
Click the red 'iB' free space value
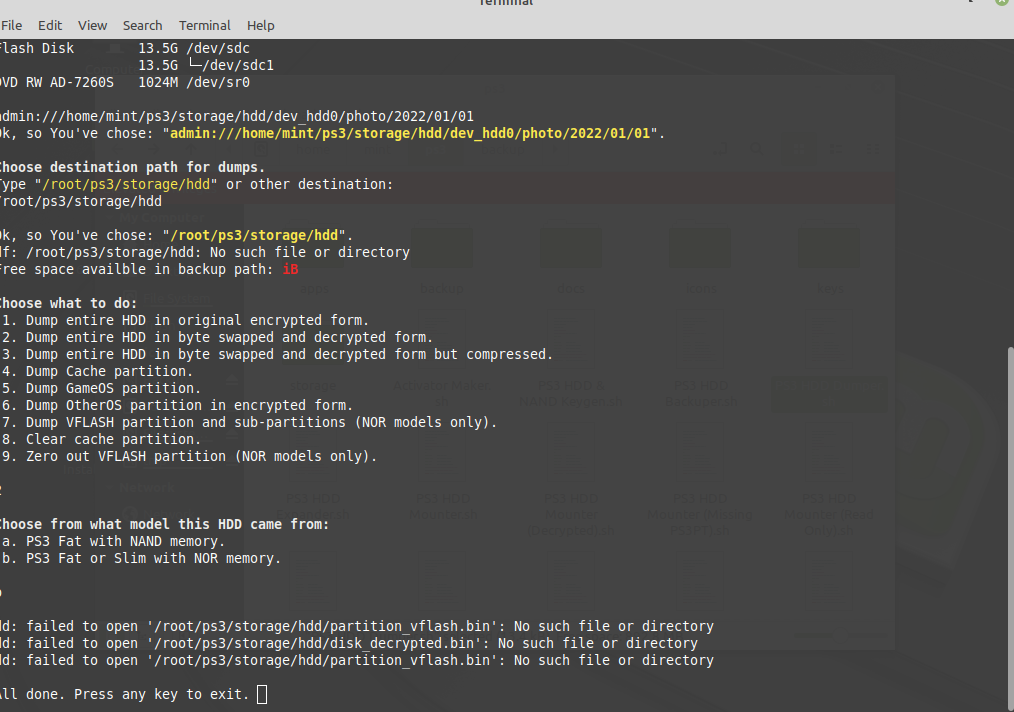[290, 270]
